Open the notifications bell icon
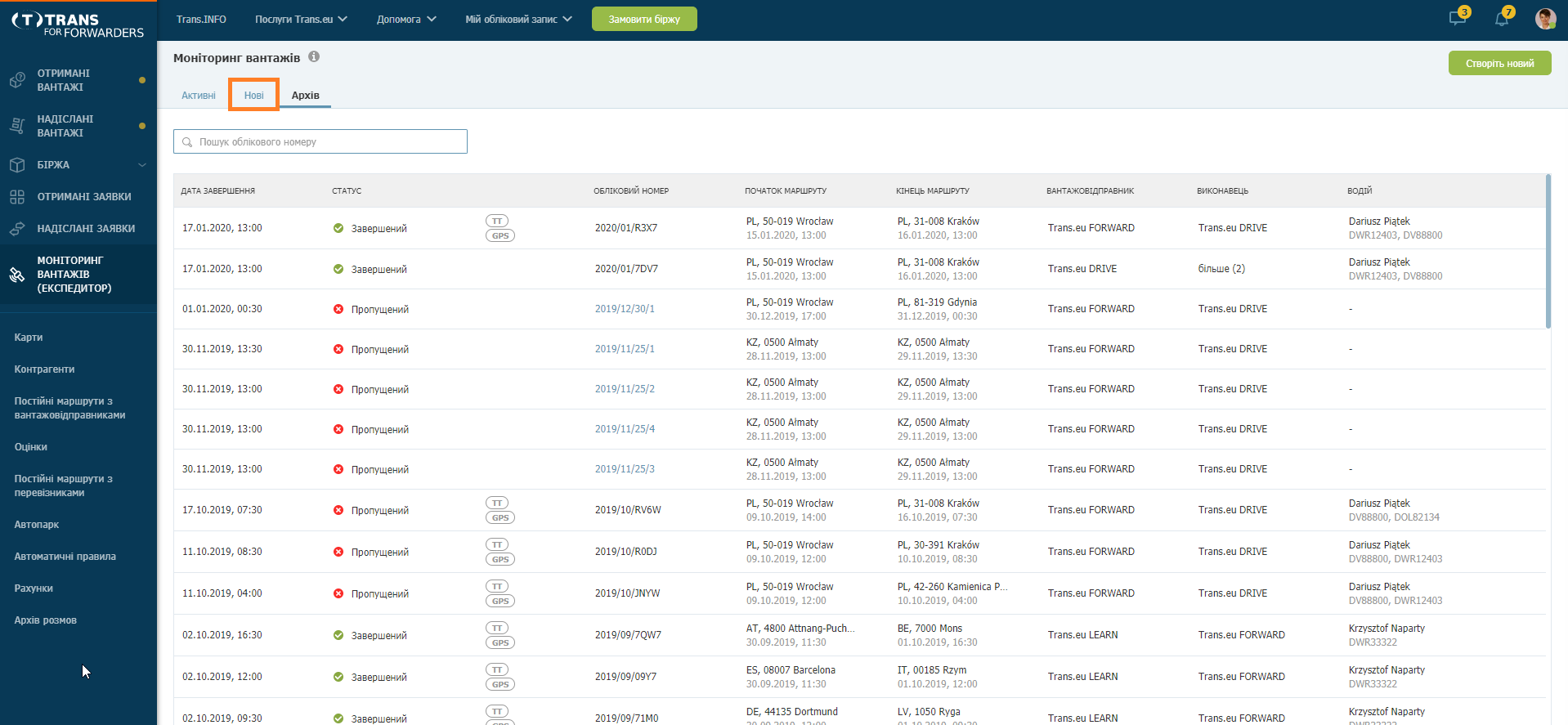 pos(1503,18)
